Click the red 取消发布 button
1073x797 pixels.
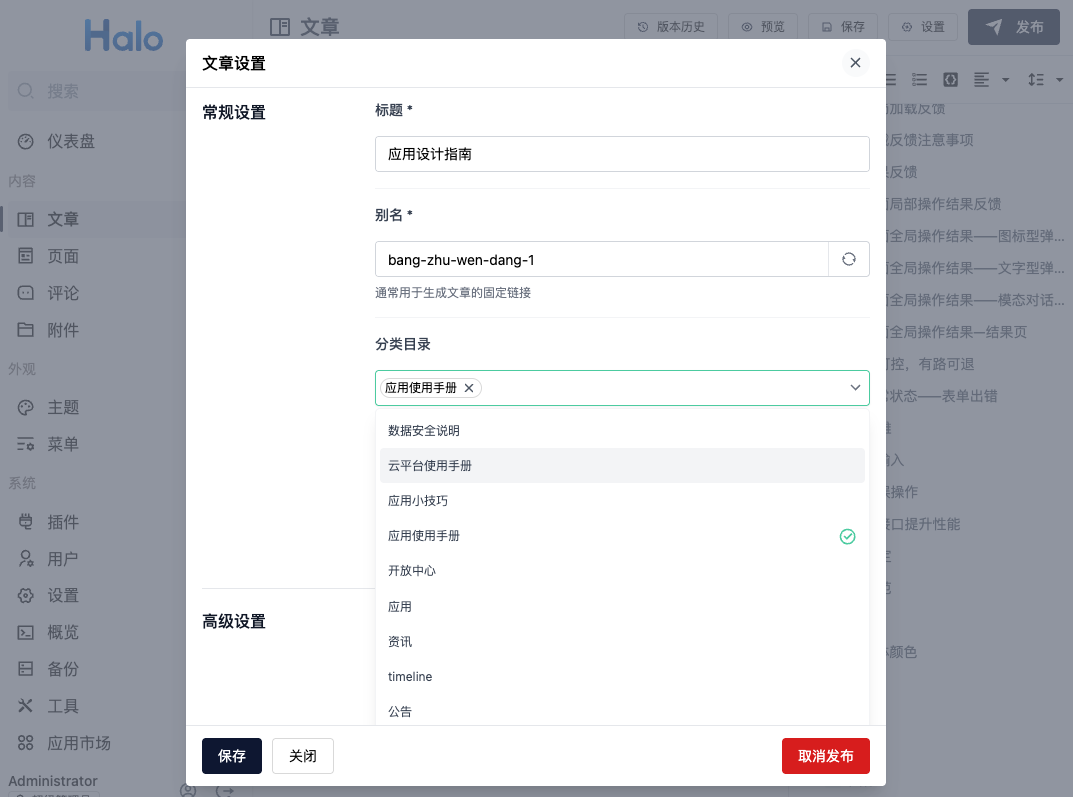pos(825,756)
